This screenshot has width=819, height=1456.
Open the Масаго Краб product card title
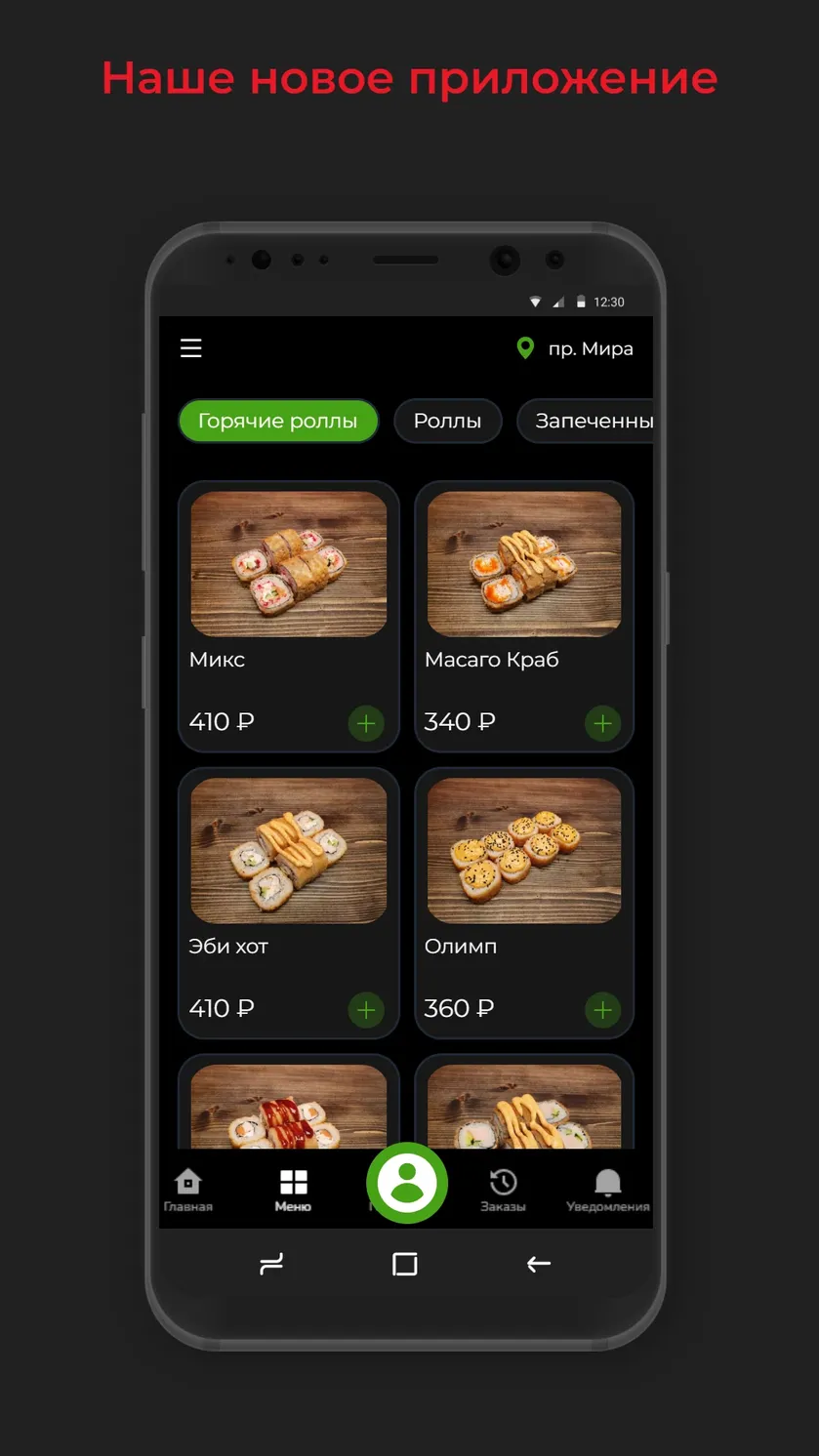point(492,660)
